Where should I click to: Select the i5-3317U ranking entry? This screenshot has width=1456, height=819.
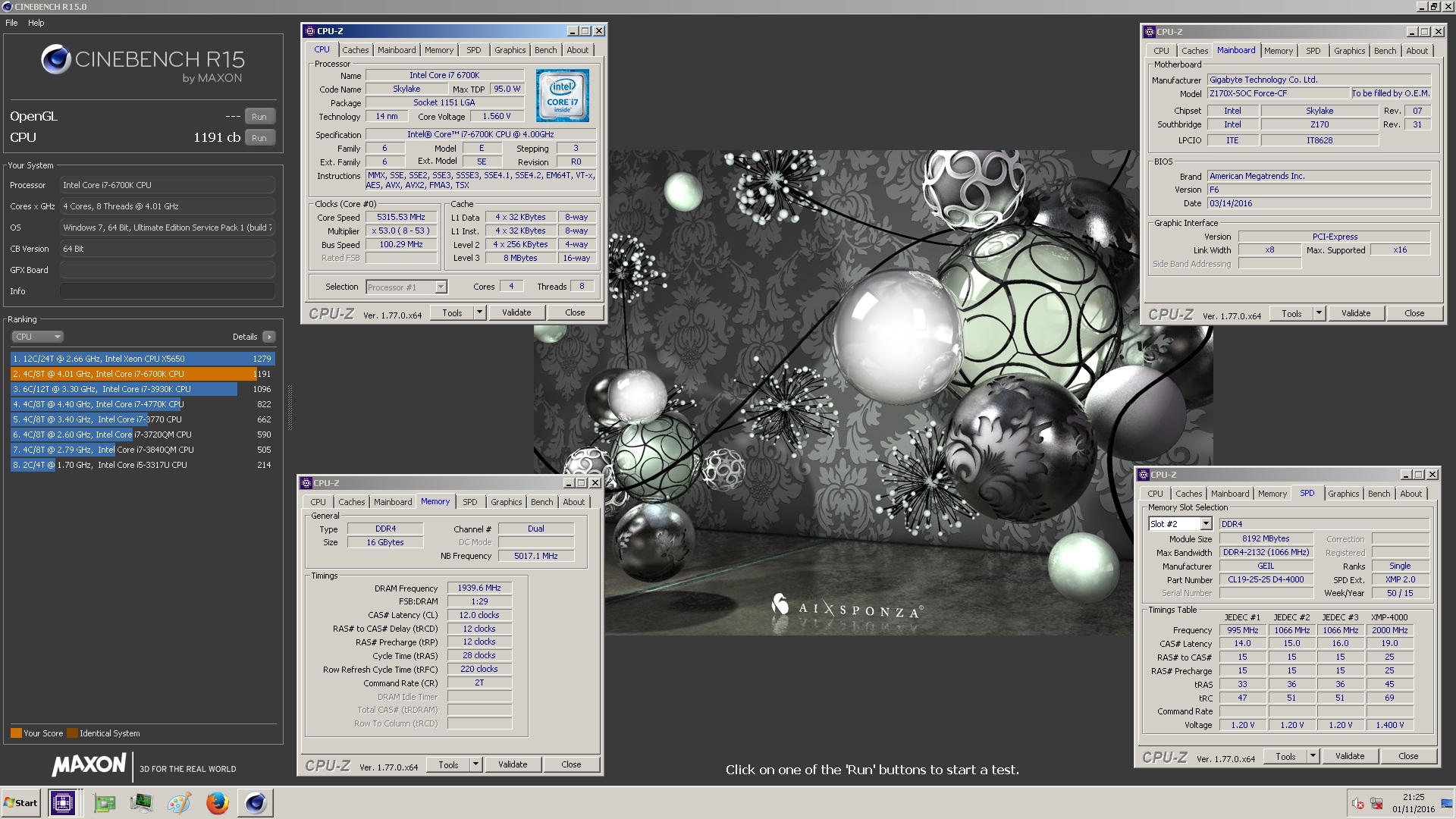[143, 465]
